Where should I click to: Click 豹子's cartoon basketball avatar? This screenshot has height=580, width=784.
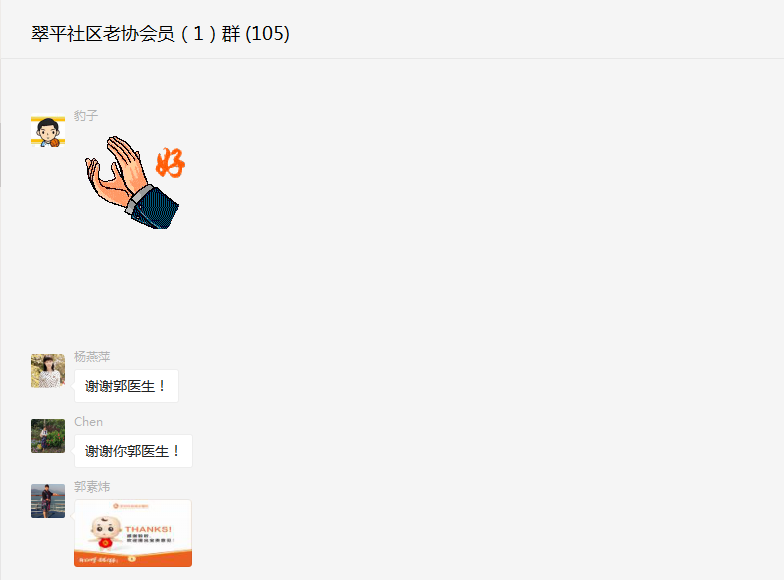(48, 131)
